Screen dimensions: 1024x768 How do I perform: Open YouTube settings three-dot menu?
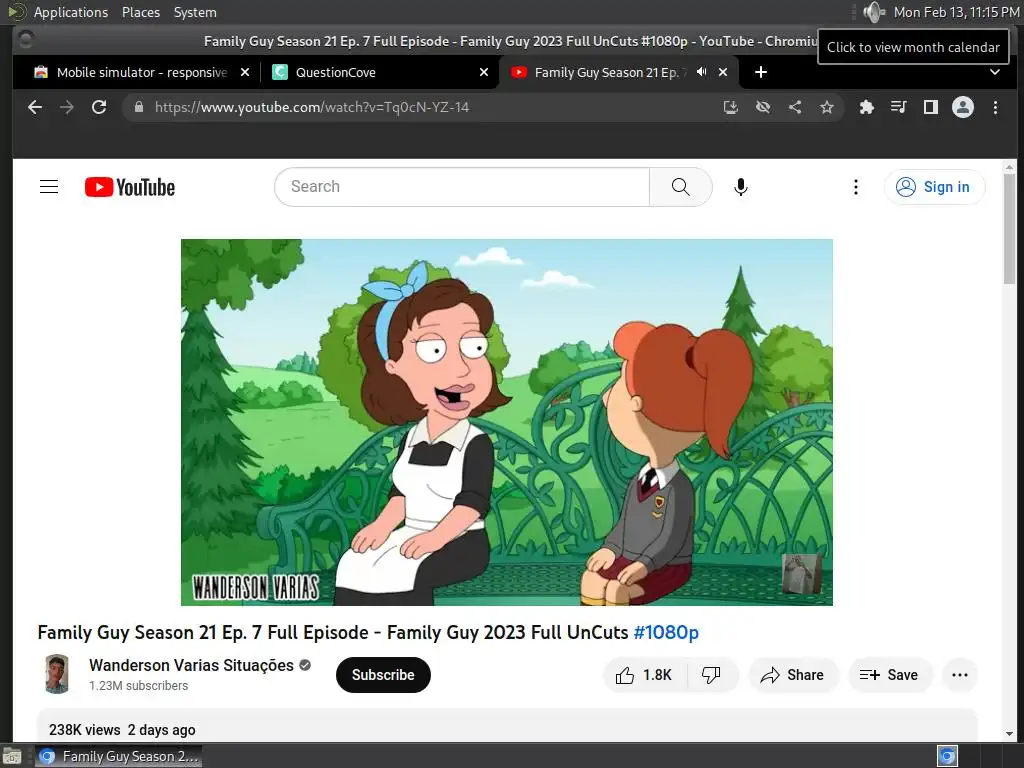pos(856,187)
